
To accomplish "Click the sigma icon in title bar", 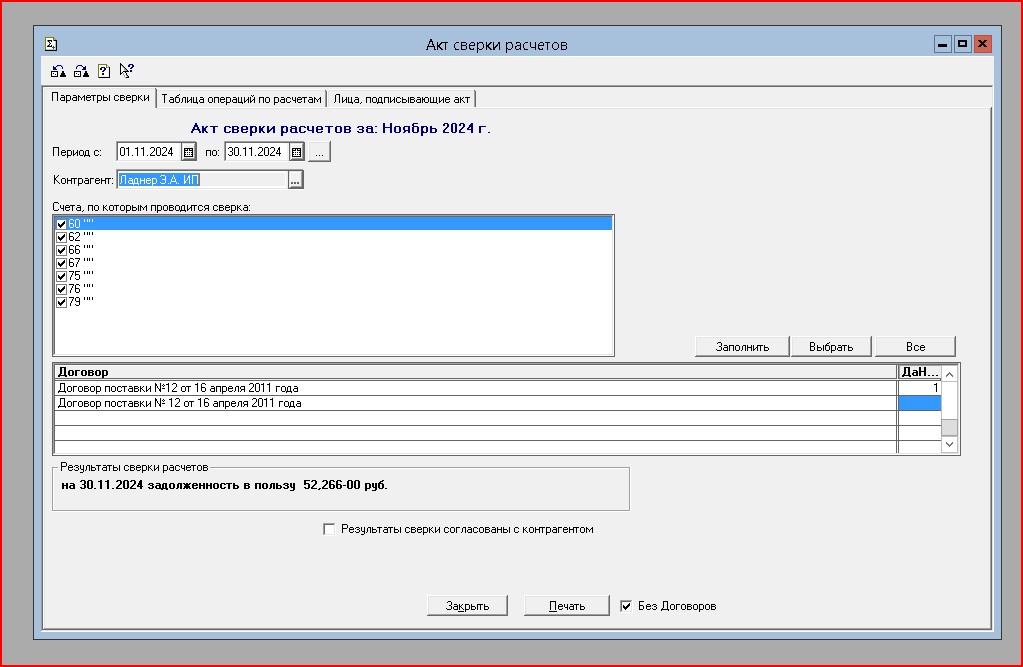I will click(51, 44).
